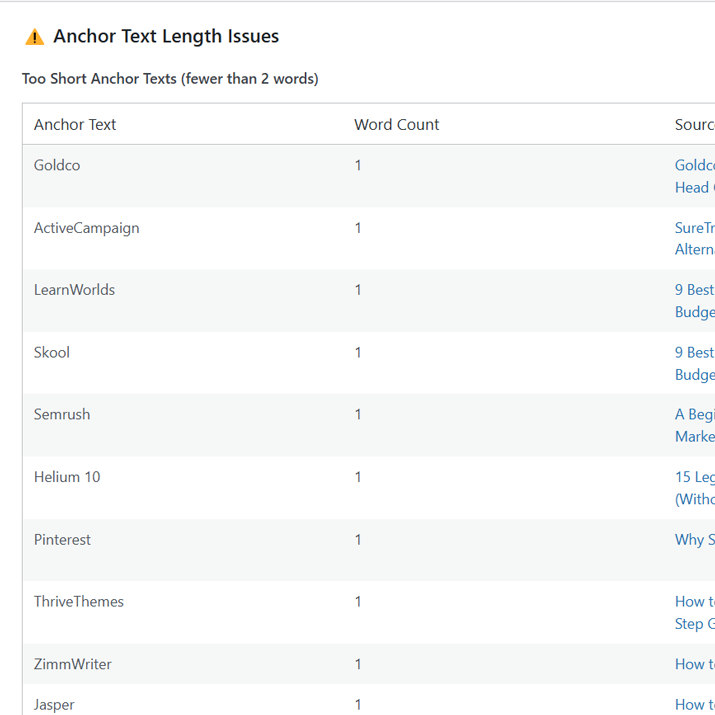Click the word count 1 in ThriveThemes row
Viewport: 715px width, 715px height.
pyautogui.click(x=358, y=602)
